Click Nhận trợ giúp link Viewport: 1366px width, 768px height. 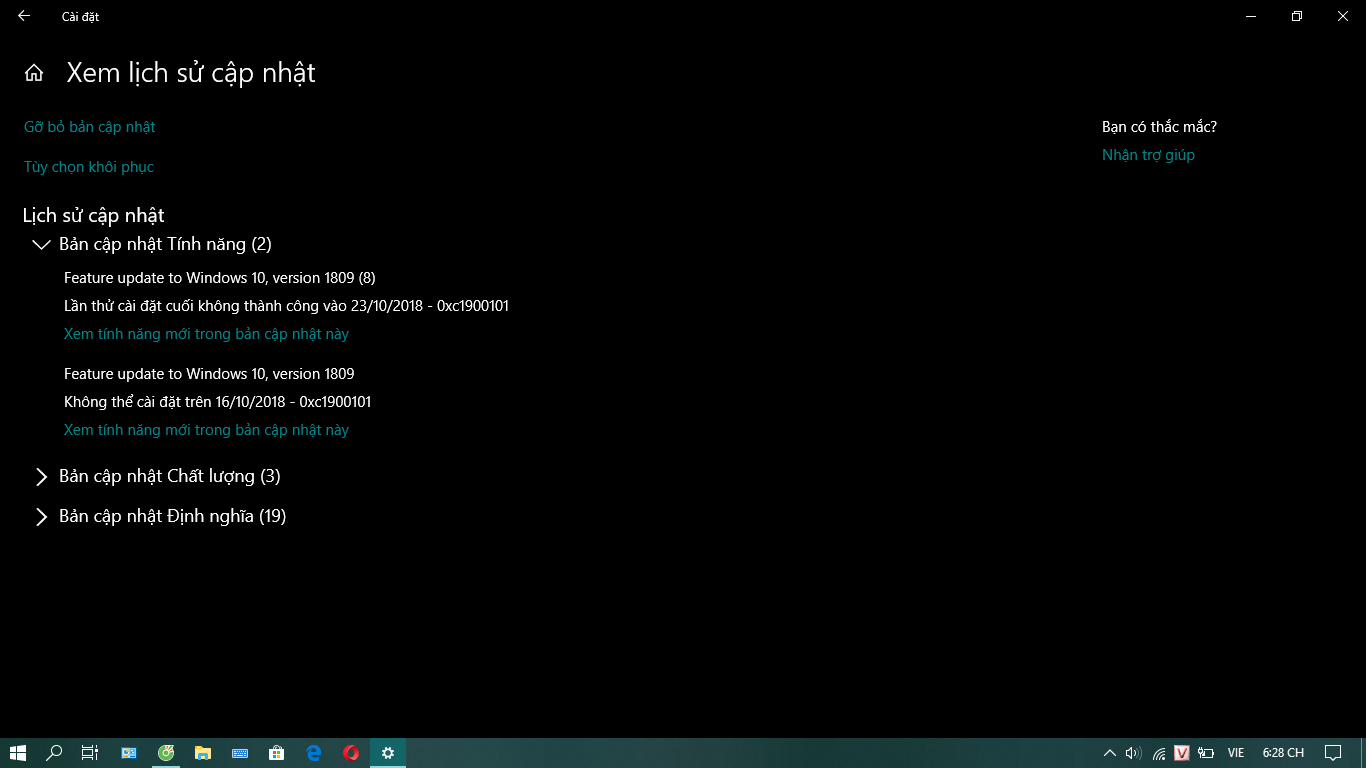1148,155
